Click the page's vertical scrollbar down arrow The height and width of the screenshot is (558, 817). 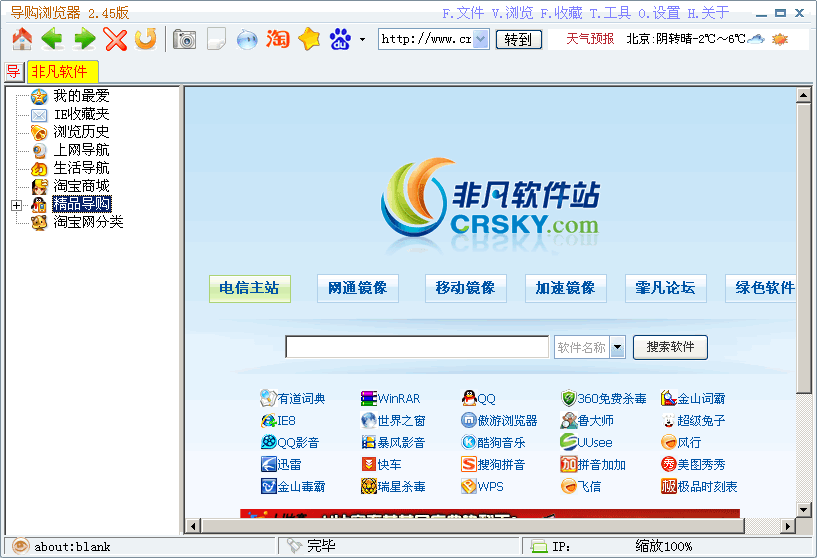[x=803, y=510]
